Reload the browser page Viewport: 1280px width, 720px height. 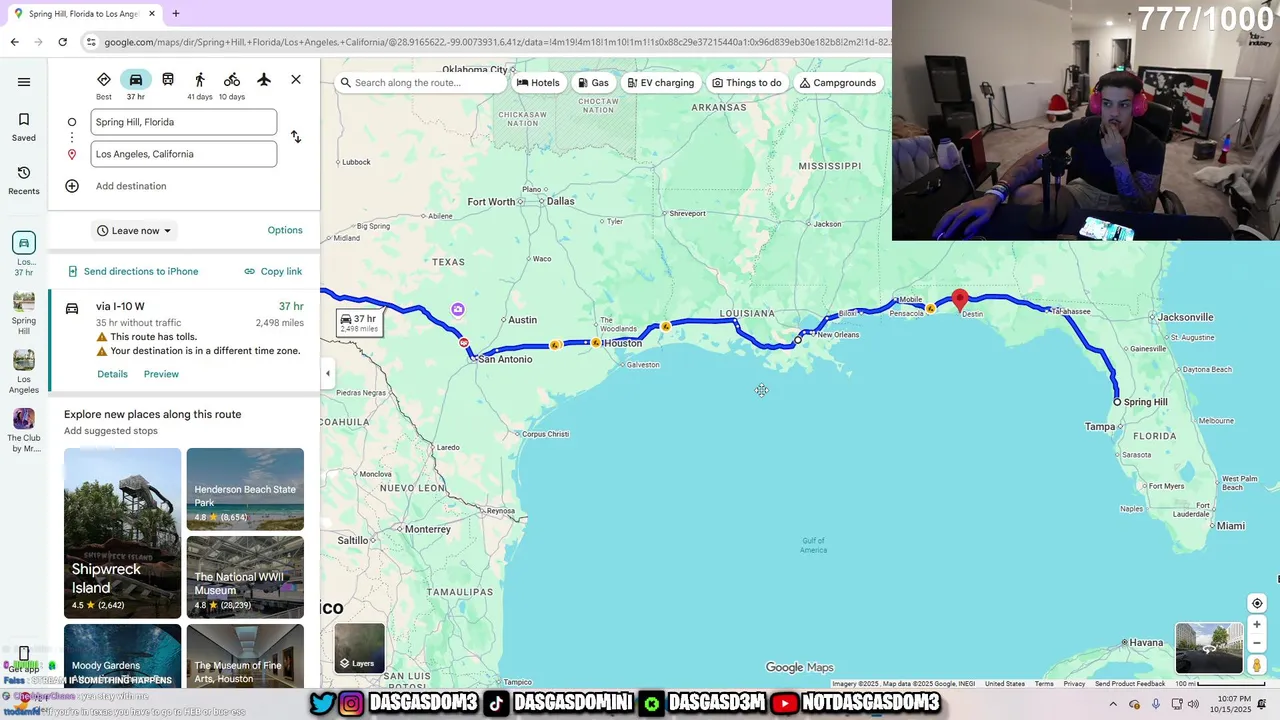(x=62, y=42)
